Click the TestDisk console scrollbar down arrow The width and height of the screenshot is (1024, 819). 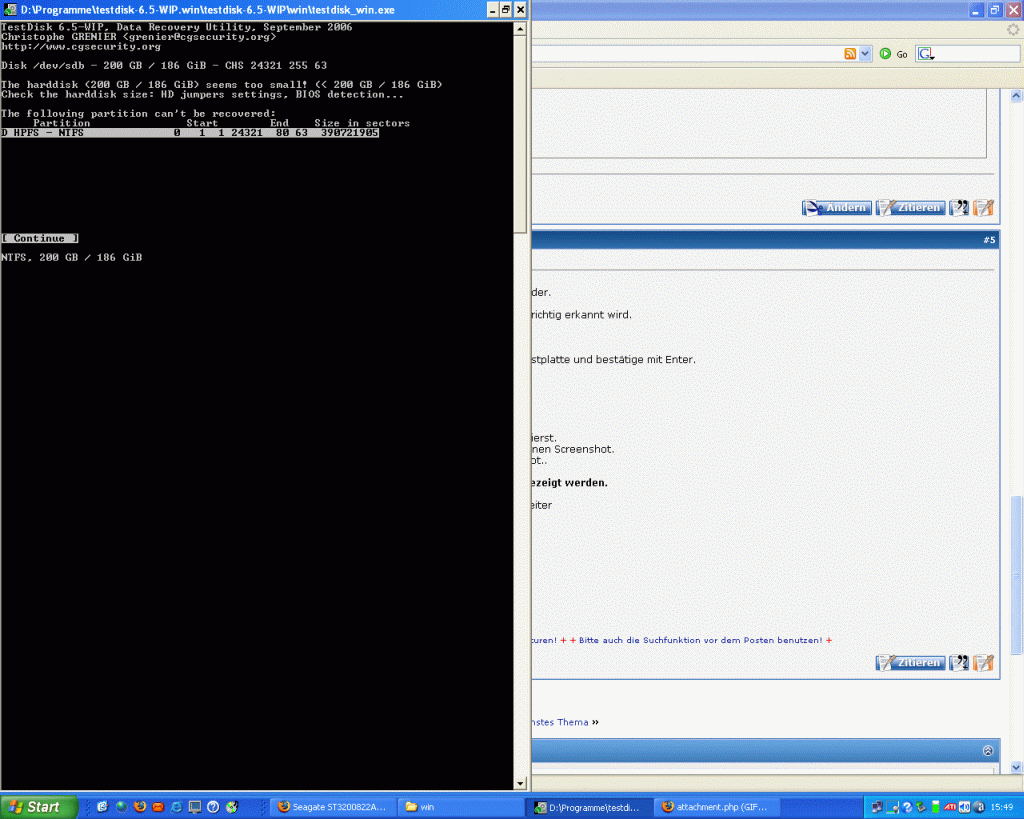[520, 783]
